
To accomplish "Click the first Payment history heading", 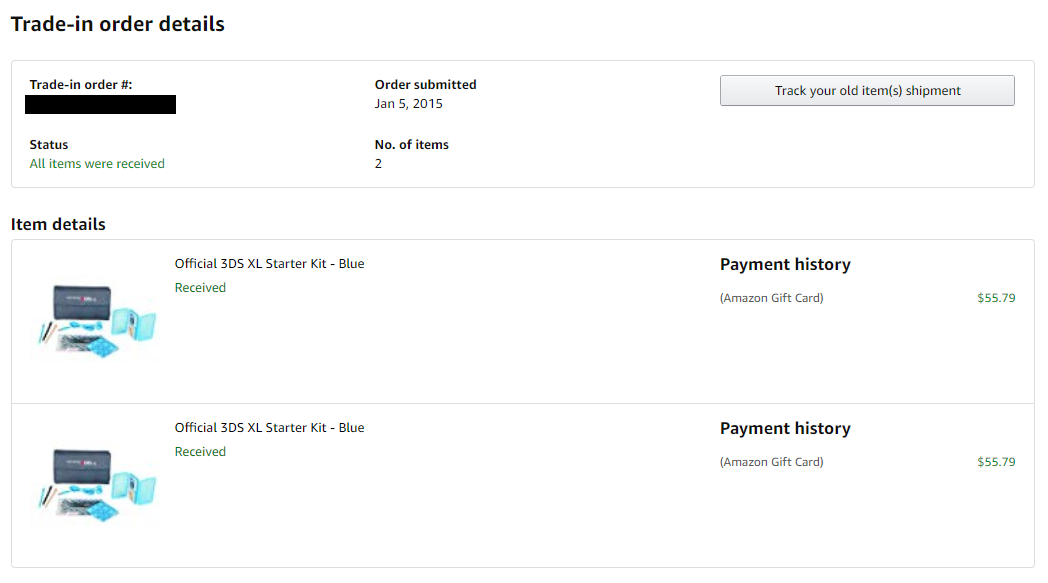I will tap(785, 264).
